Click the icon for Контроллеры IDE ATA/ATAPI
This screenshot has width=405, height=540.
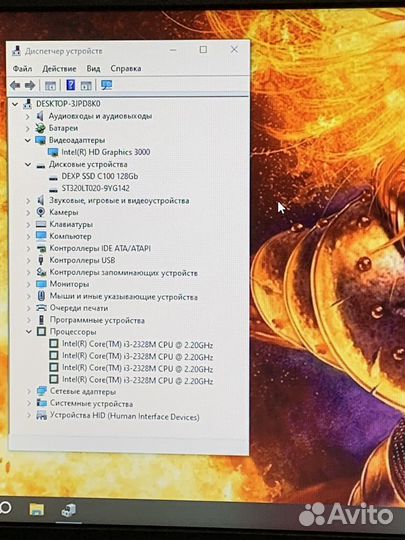(41, 248)
